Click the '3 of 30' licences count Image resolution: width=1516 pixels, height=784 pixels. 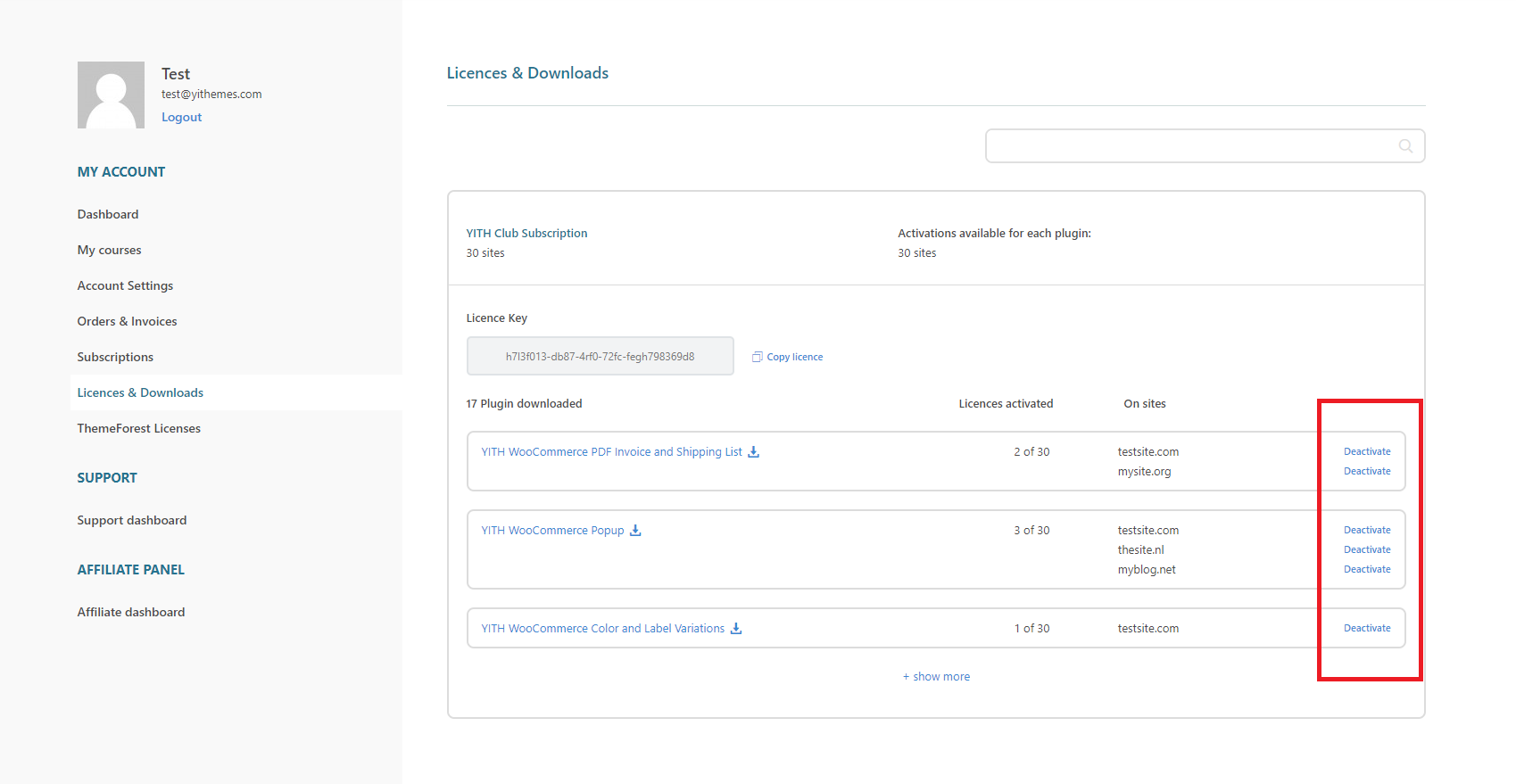1031,531
